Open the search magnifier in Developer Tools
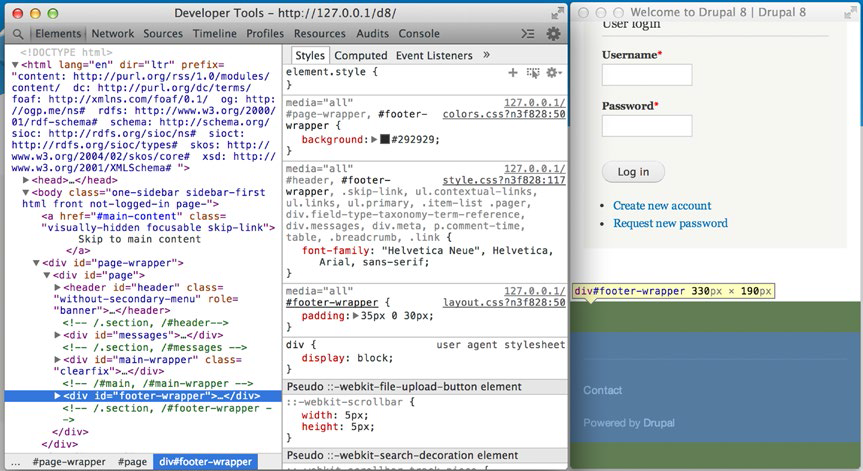Viewport: 863px width, 471px height. click(x=18, y=34)
